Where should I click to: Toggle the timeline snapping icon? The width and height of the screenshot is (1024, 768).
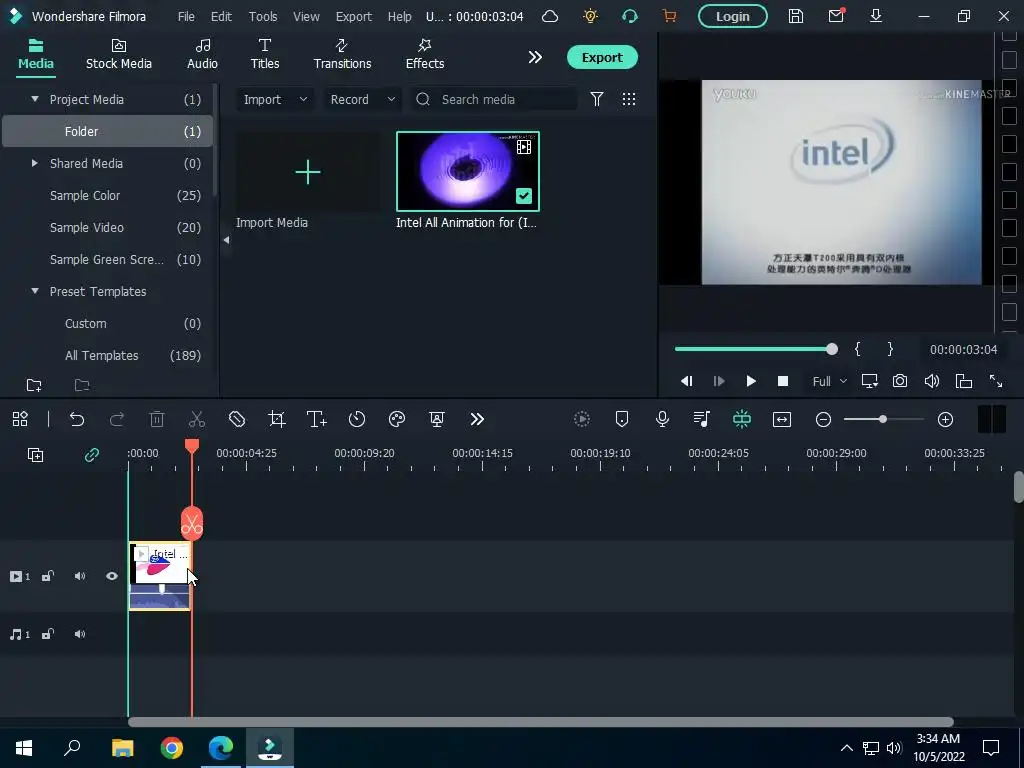tap(742, 419)
